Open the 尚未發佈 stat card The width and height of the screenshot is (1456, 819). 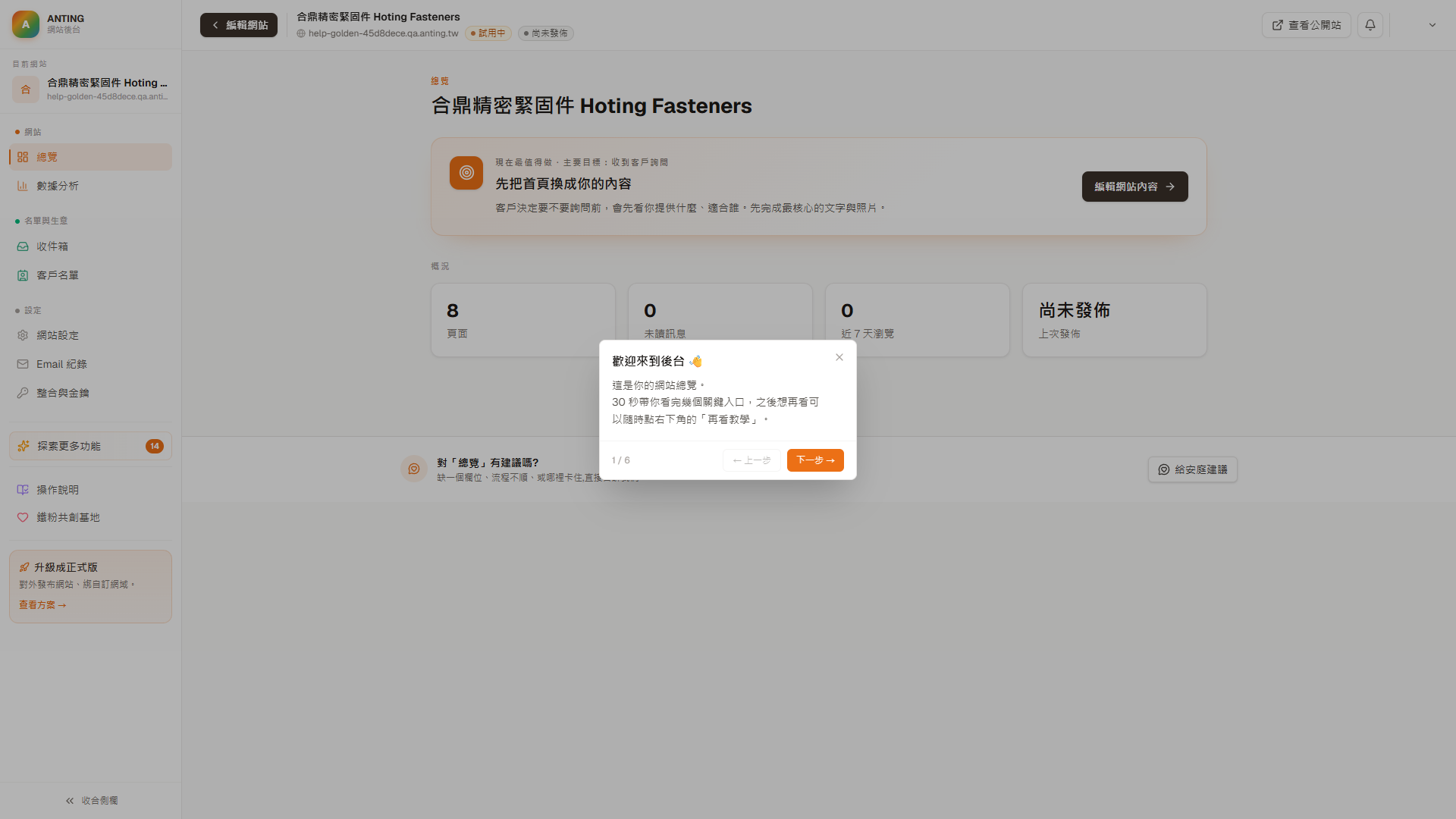click(1115, 320)
